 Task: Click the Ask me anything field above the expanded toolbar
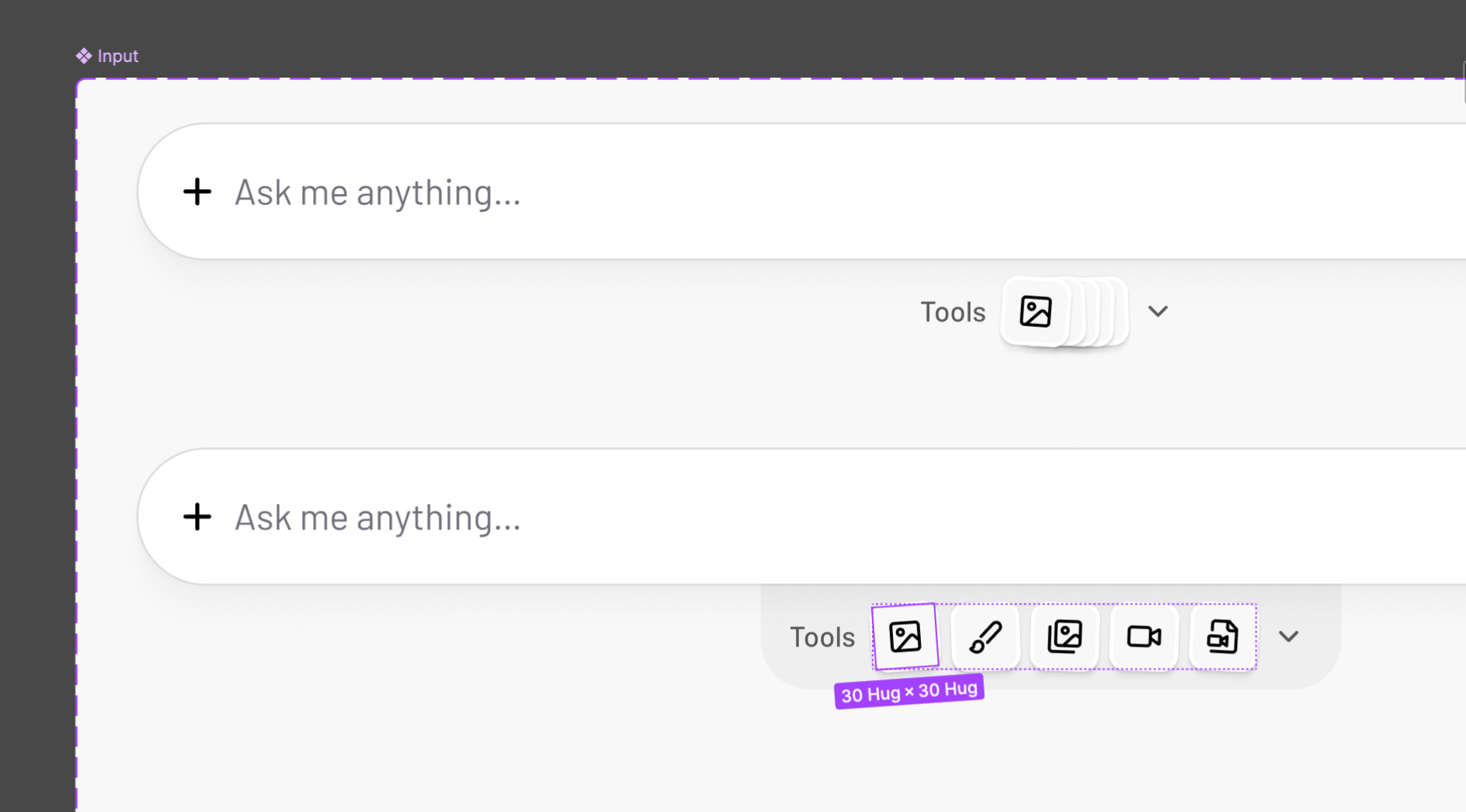click(x=801, y=516)
